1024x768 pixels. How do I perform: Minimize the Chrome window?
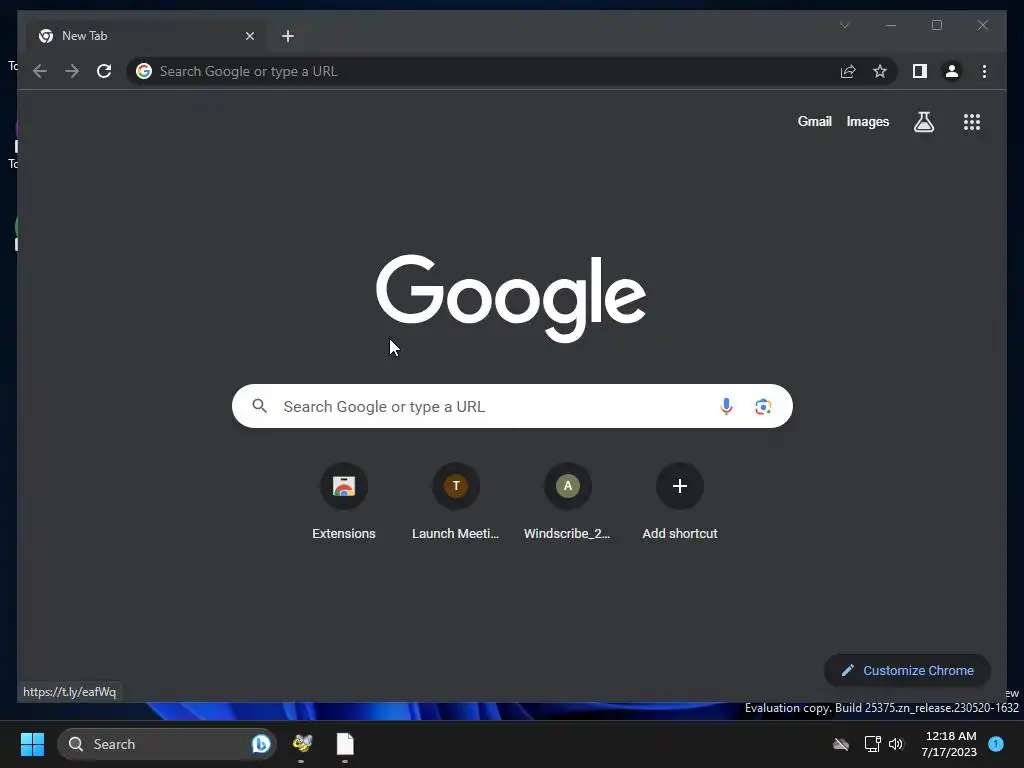point(891,25)
